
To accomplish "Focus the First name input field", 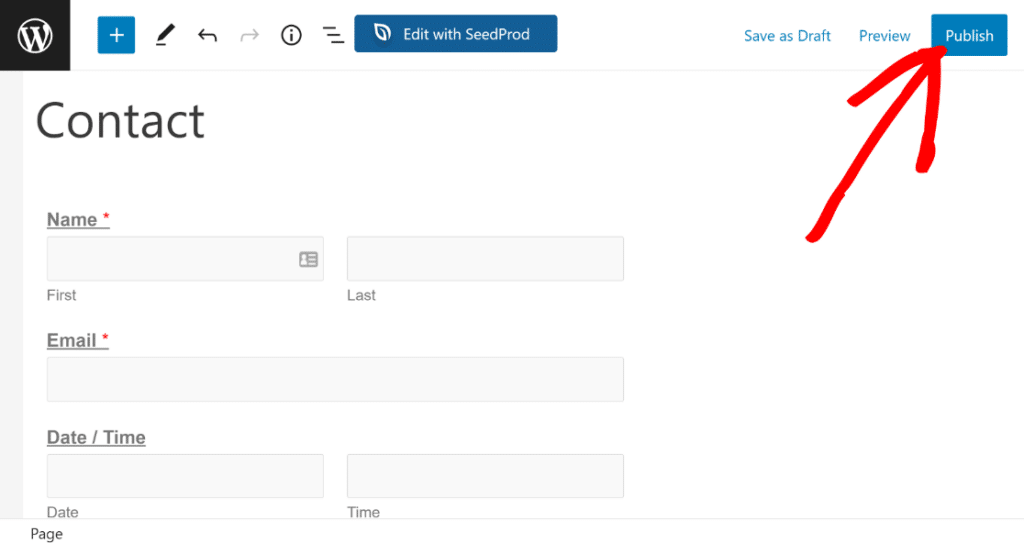I will 170,259.
